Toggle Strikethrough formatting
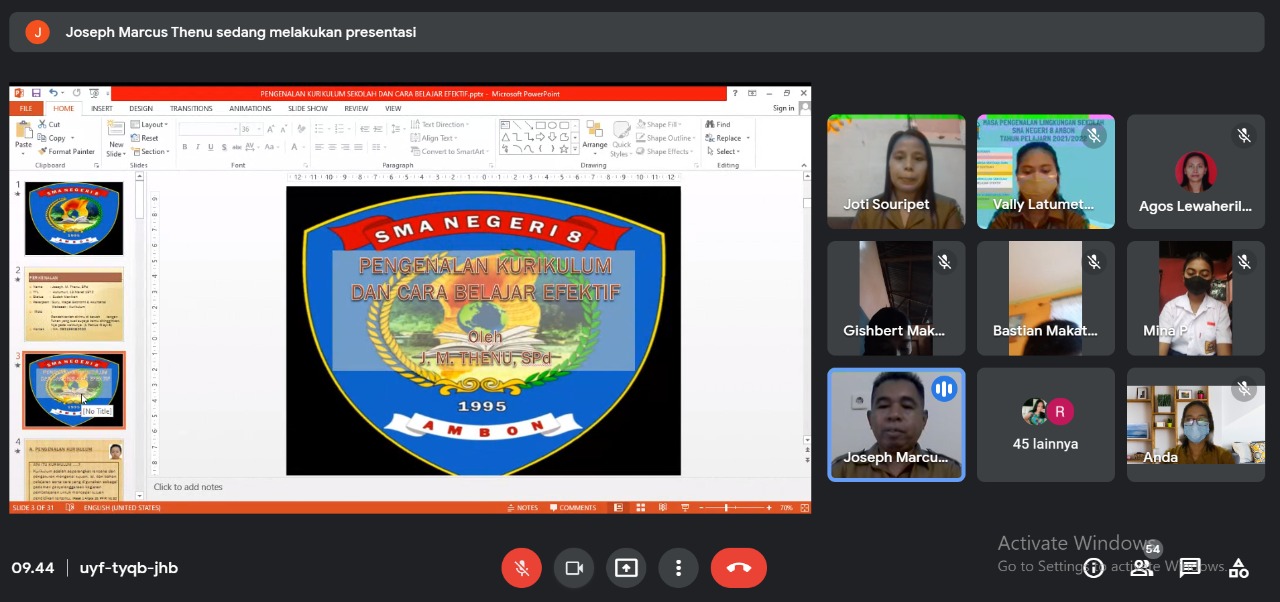Viewport: 1280px width, 602px height. (x=238, y=147)
